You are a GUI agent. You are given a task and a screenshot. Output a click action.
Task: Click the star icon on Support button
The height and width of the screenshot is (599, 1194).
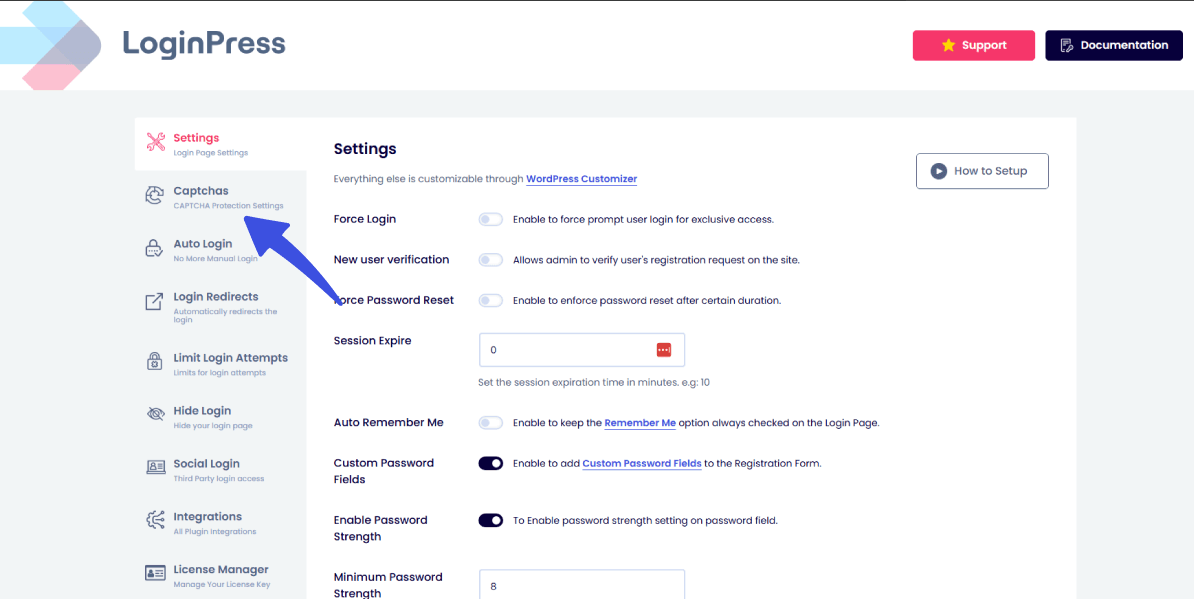[x=948, y=46]
